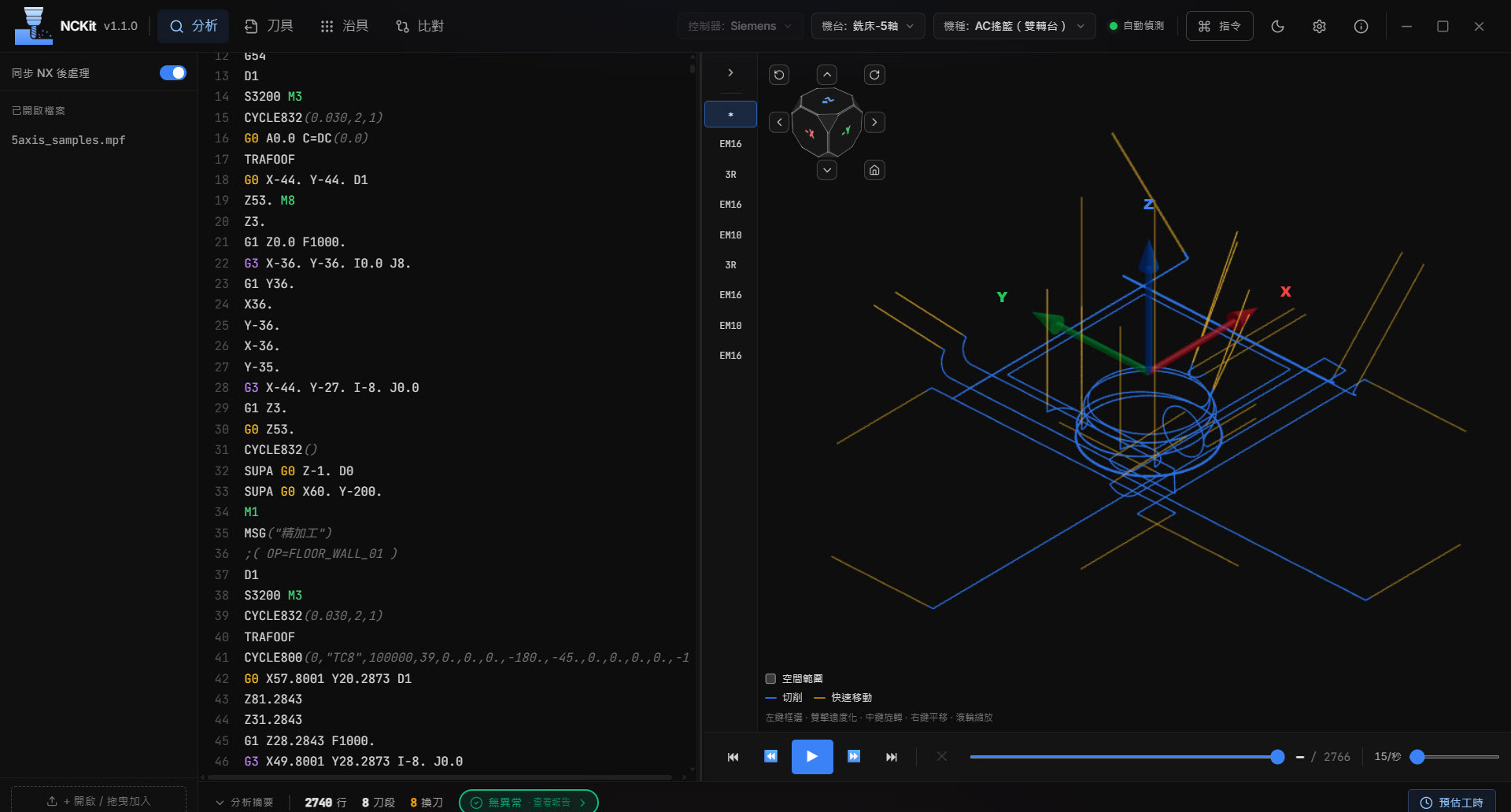Click the NCKit logo
Image resolution: width=1511 pixels, height=812 pixels.
34,26
